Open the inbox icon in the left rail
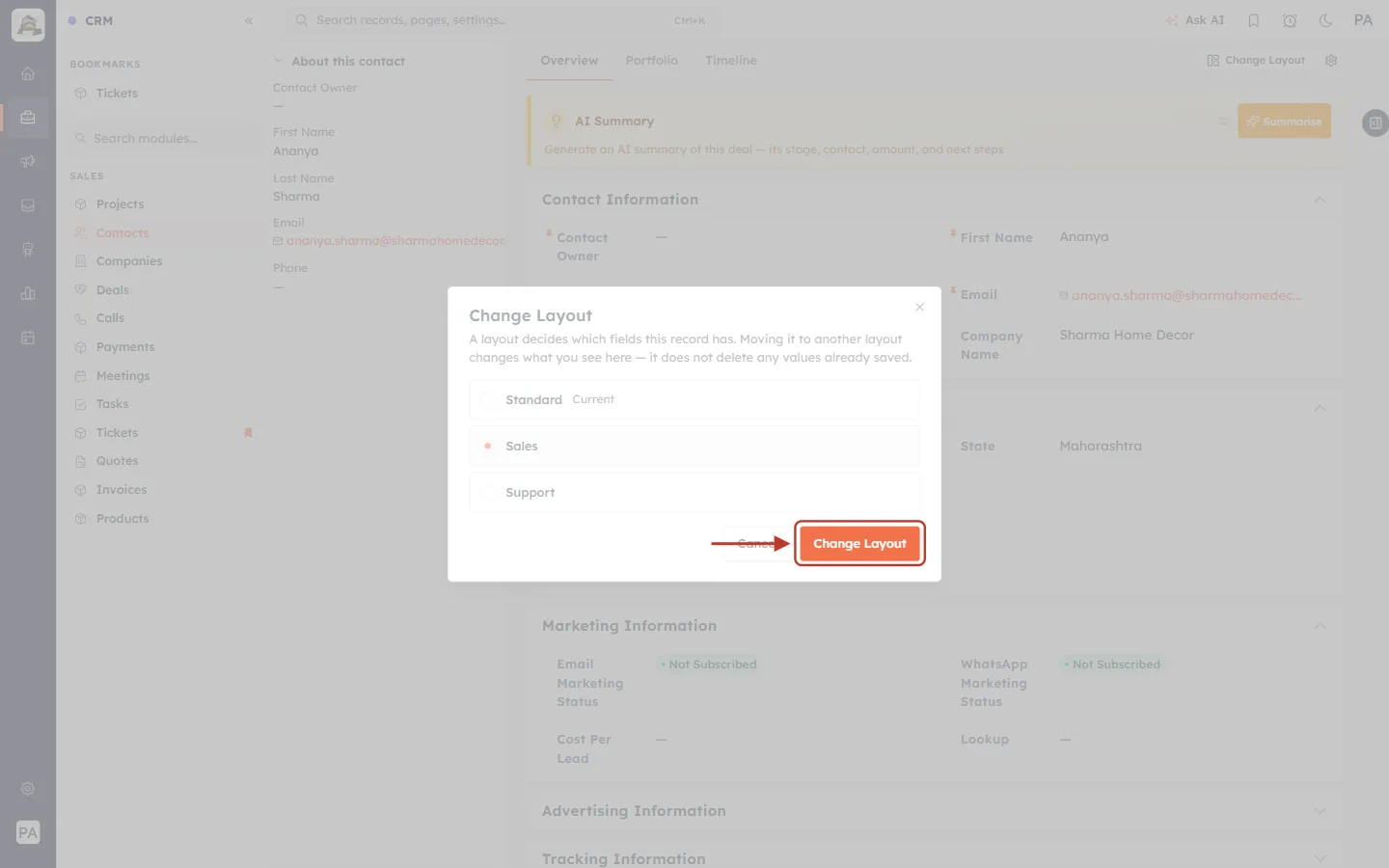Screen dimensions: 1389x868 pos(28,205)
